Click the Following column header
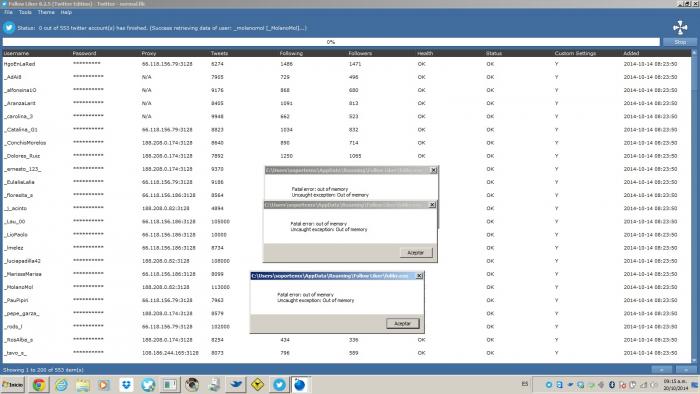Viewport: 700px width, 394px height. click(291, 53)
